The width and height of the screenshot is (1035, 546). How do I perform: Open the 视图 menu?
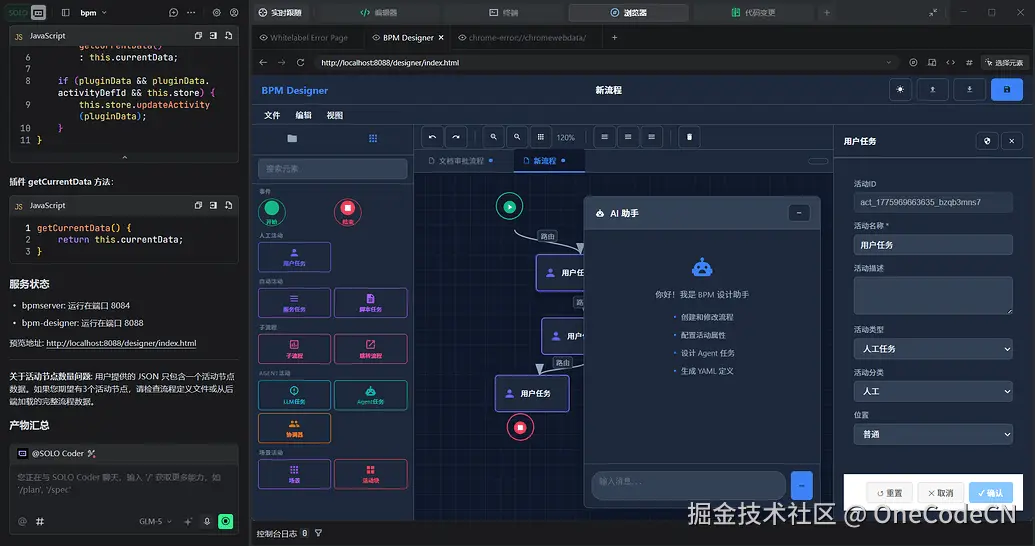[335, 116]
